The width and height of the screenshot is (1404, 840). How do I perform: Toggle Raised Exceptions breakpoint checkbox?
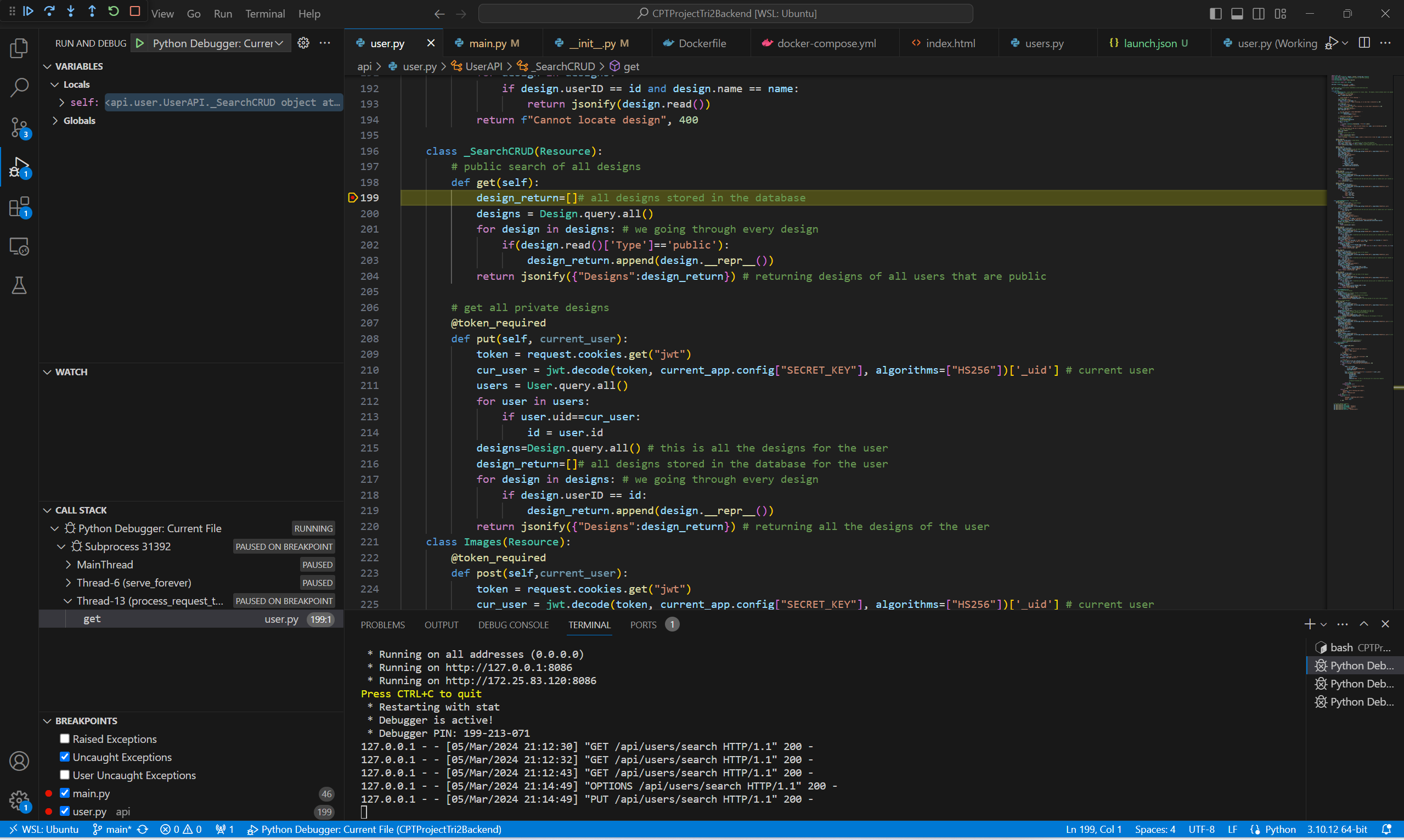65,738
